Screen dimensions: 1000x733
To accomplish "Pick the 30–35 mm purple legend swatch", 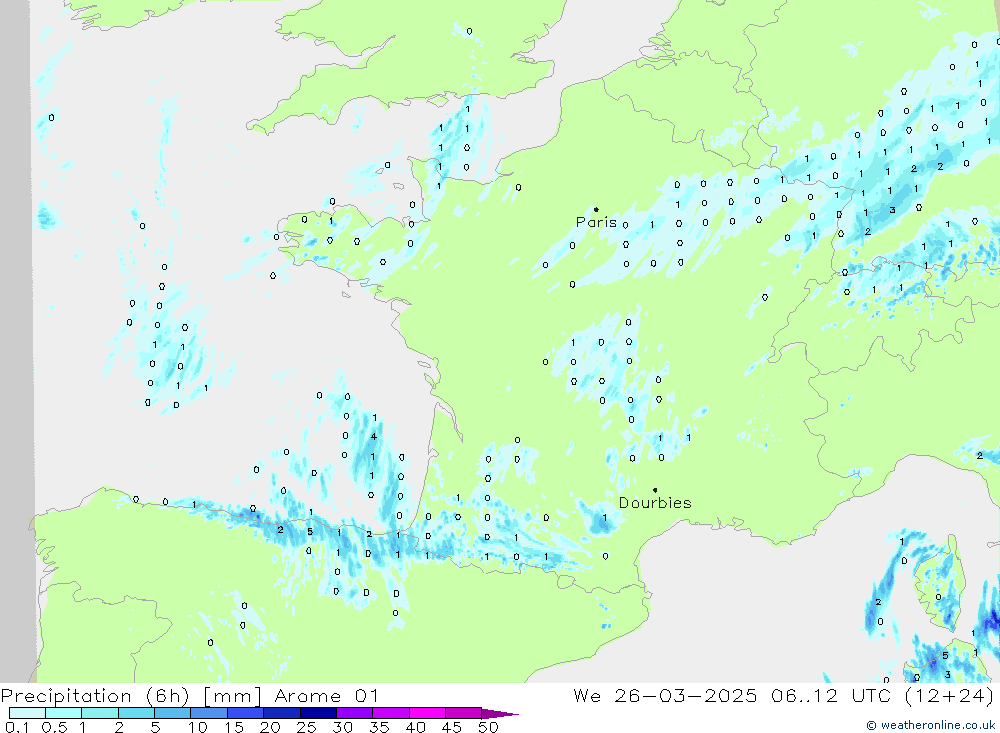I will (355, 713).
